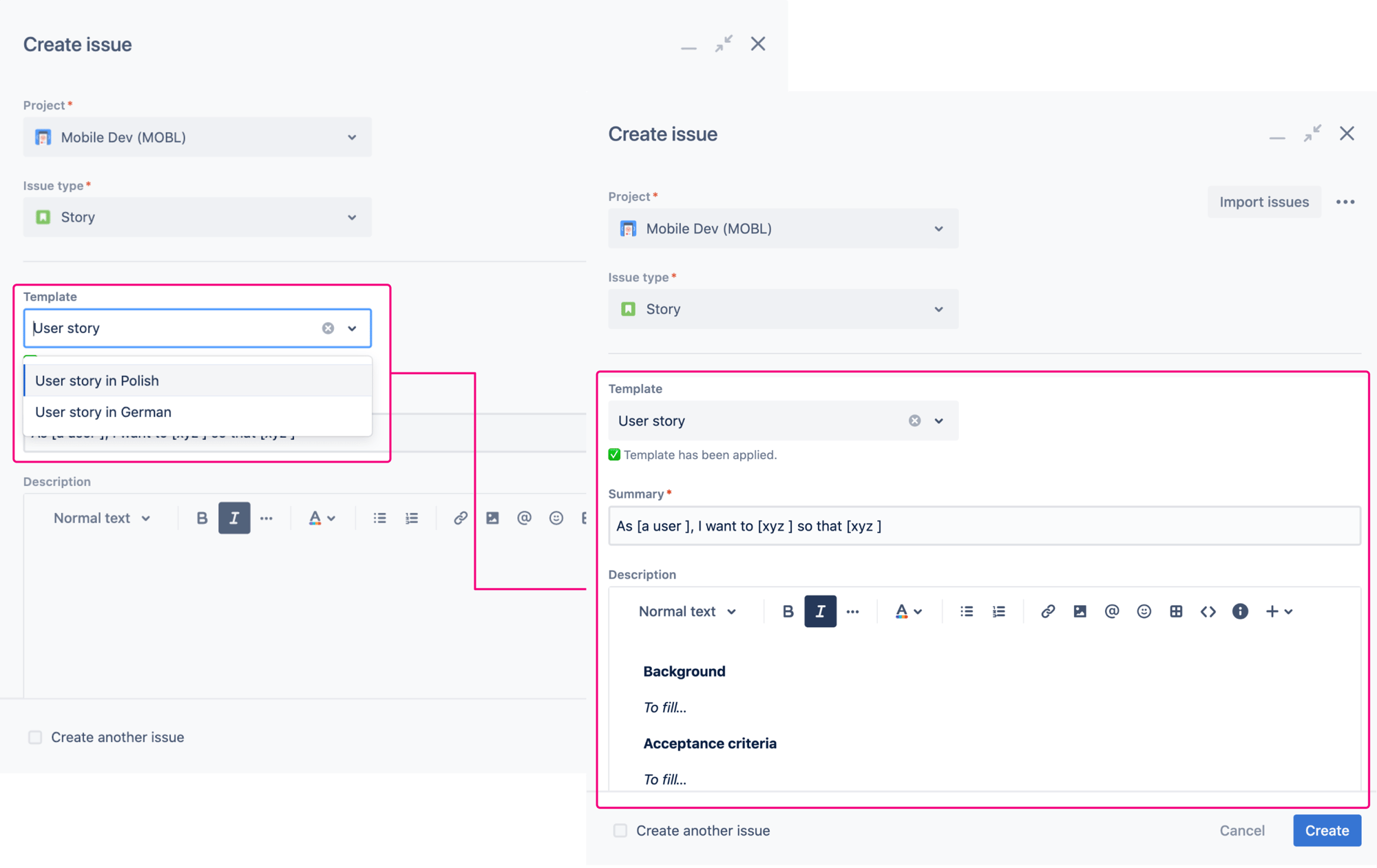Insert an image into the Description
Viewport: 1377px width, 868px height.
(x=1079, y=611)
